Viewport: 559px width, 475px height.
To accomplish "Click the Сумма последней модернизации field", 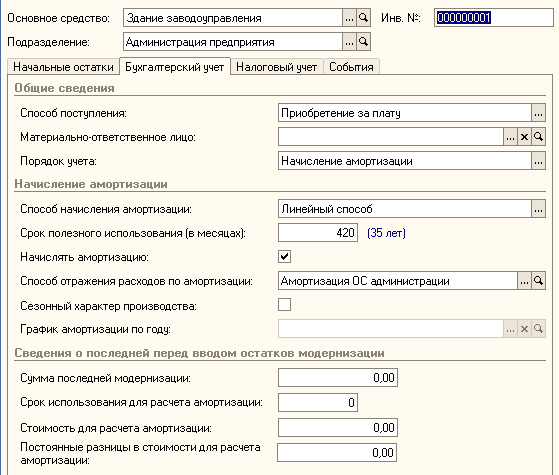I will pos(338,378).
